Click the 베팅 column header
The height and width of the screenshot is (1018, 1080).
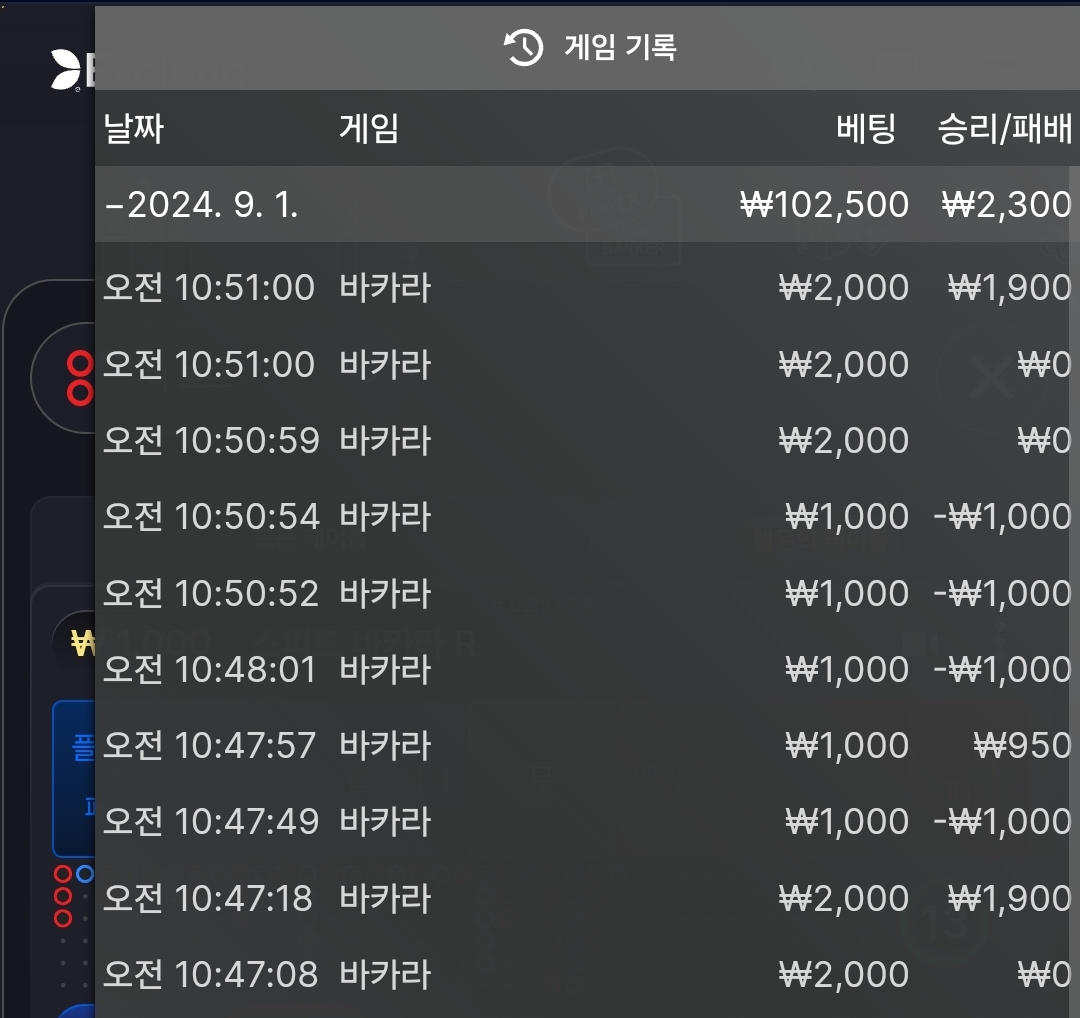pos(866,129)
